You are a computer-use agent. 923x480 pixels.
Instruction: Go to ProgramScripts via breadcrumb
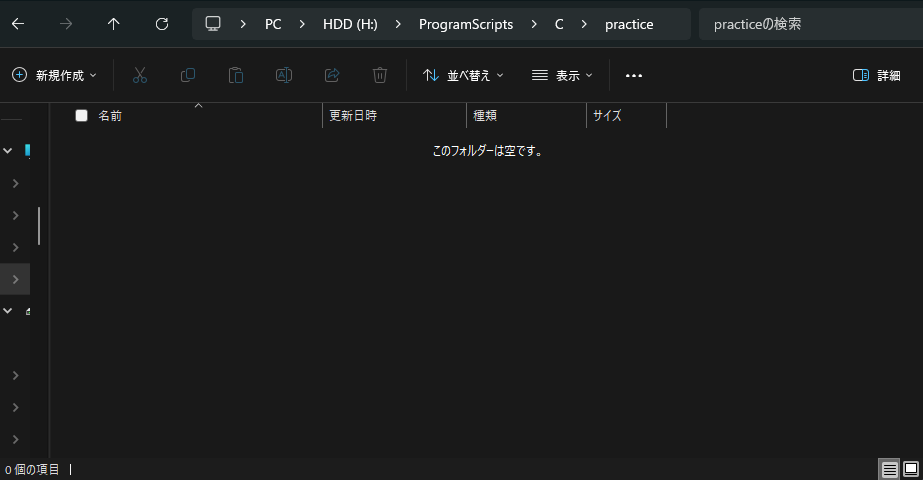pyautogui.click(x=466, y=24)
